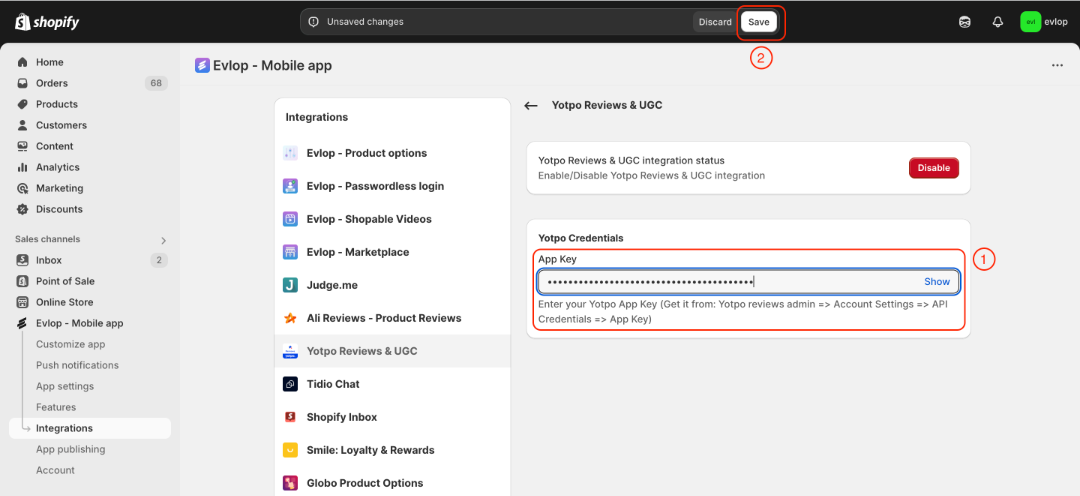
Task: Disable Yotpo Reviews & UGC integration
Action: tap(933, 168)
